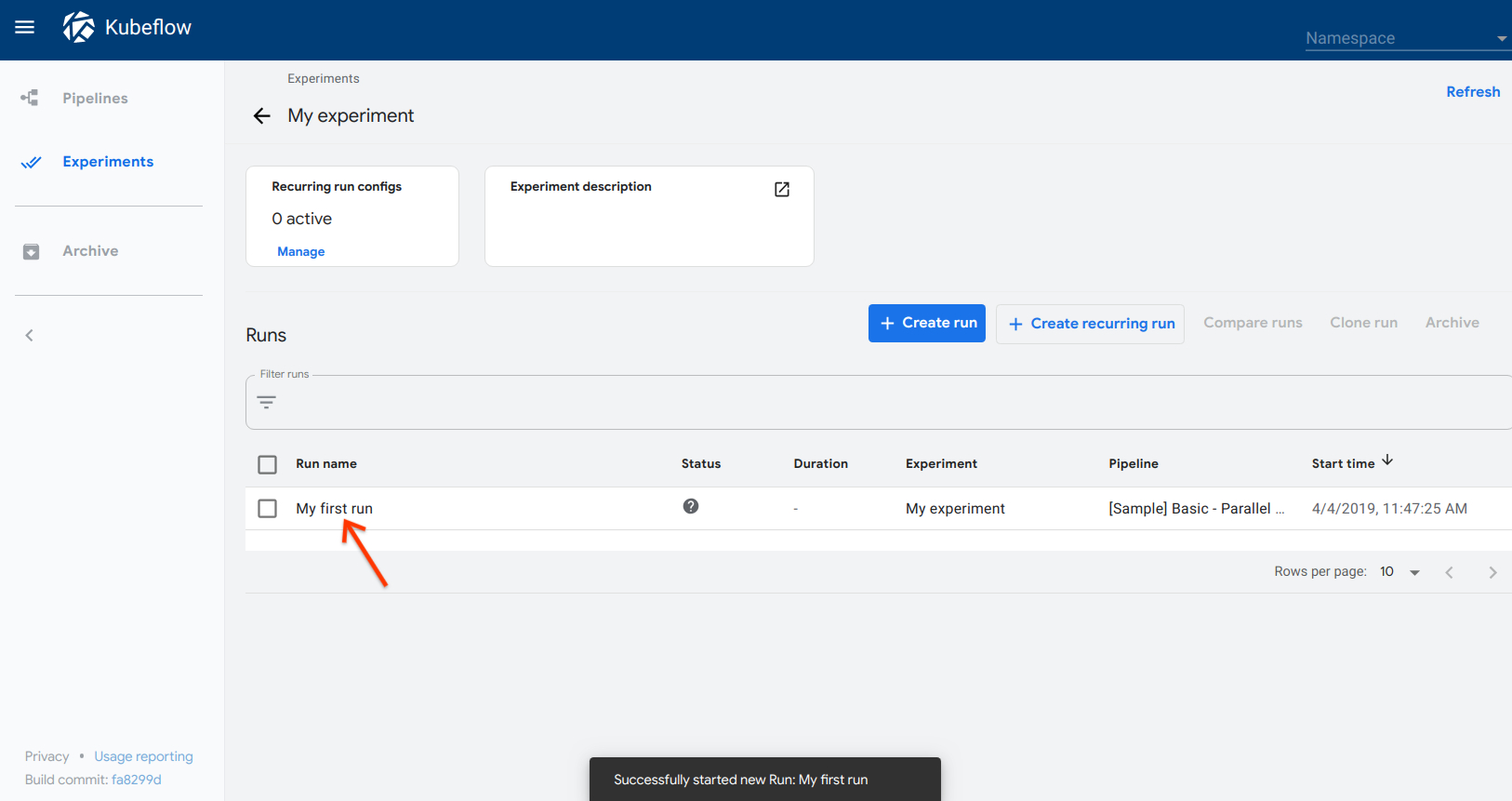Click the filter runs icon
This screenshot has width=1512, height=801.
267,403
